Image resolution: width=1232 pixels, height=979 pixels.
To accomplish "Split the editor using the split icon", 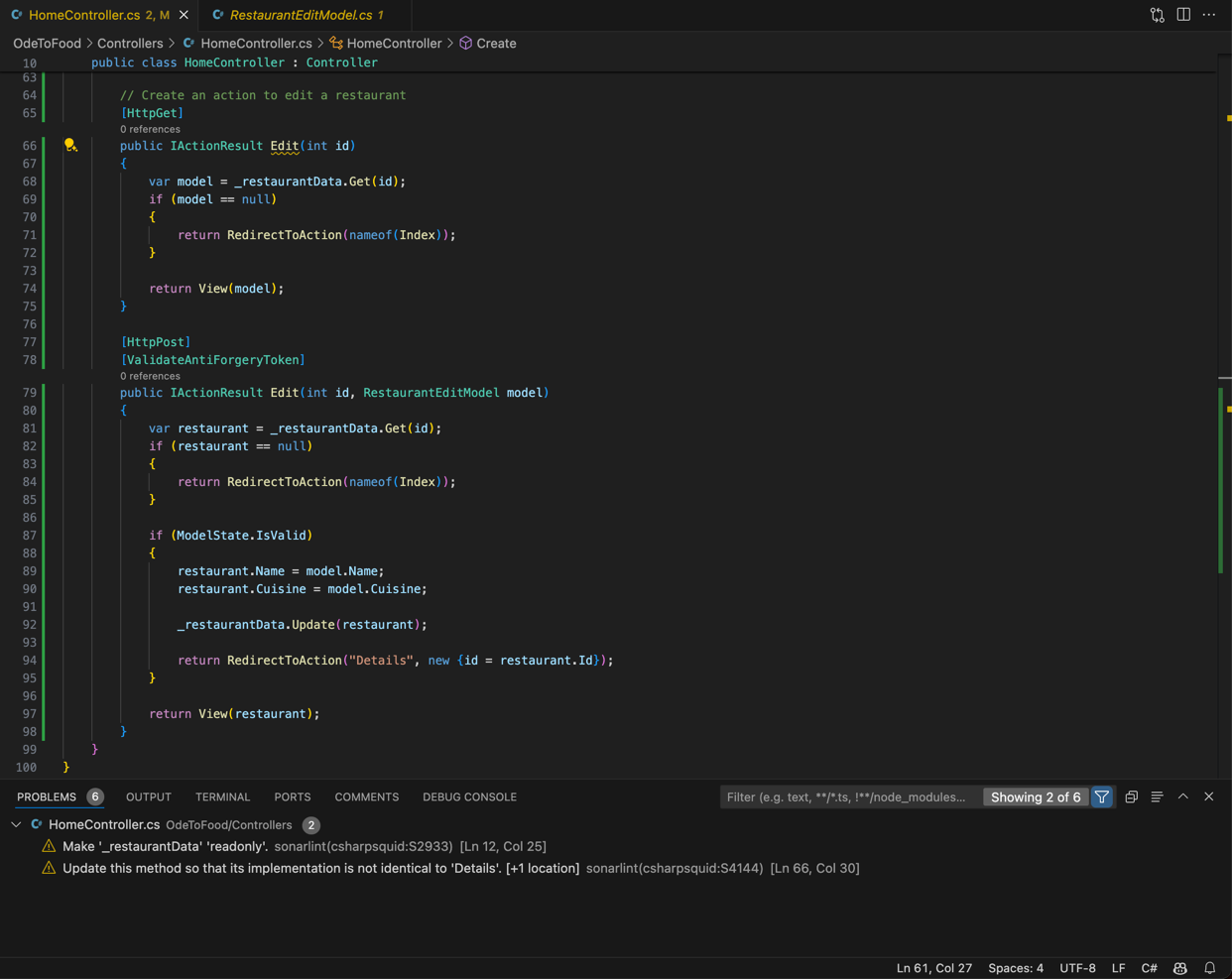I will pos(1181,15).
